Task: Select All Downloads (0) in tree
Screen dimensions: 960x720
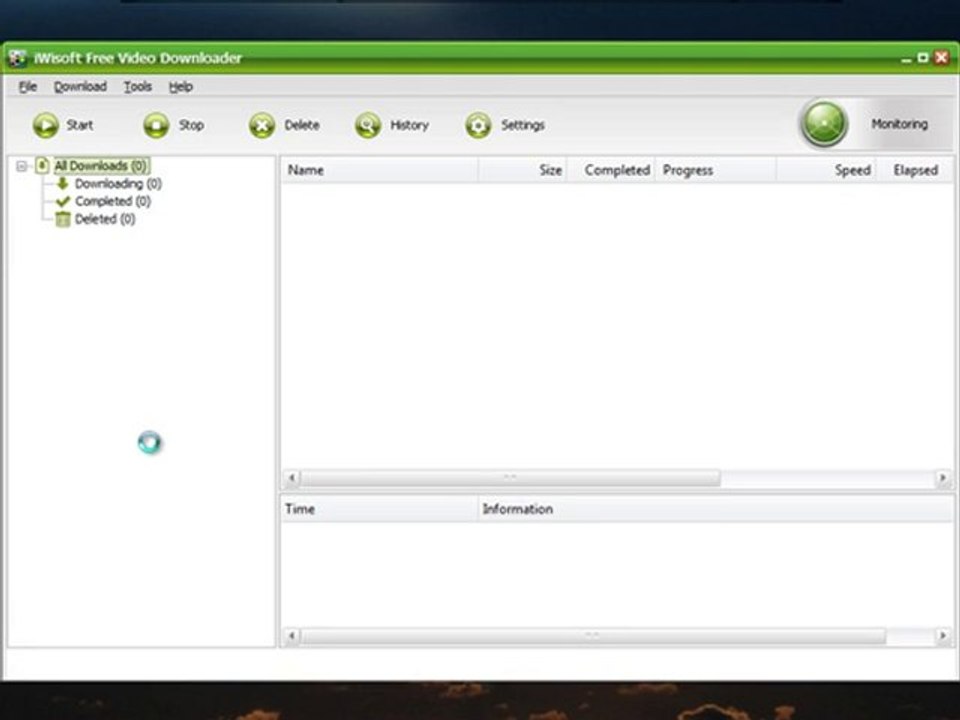Action: pos(101,166)
